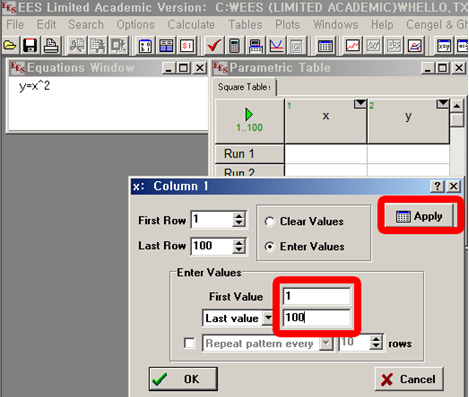Click the Solve Table toolbar icon
Viewport: 469px width, 397px height.
click(x=255, y=45)
